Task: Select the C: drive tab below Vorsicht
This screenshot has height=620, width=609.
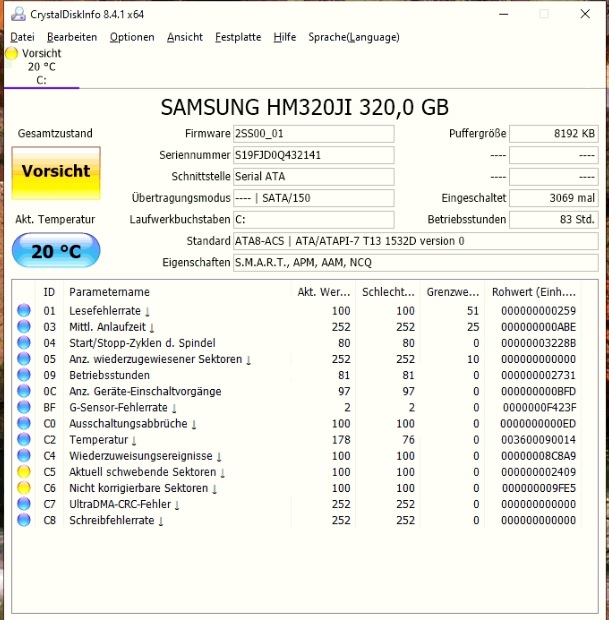Action: [x=41, y=80]
